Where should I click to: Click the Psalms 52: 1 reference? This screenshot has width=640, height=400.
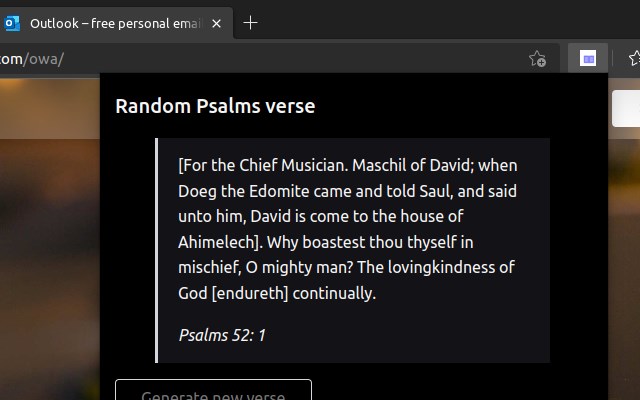(222, 335)
